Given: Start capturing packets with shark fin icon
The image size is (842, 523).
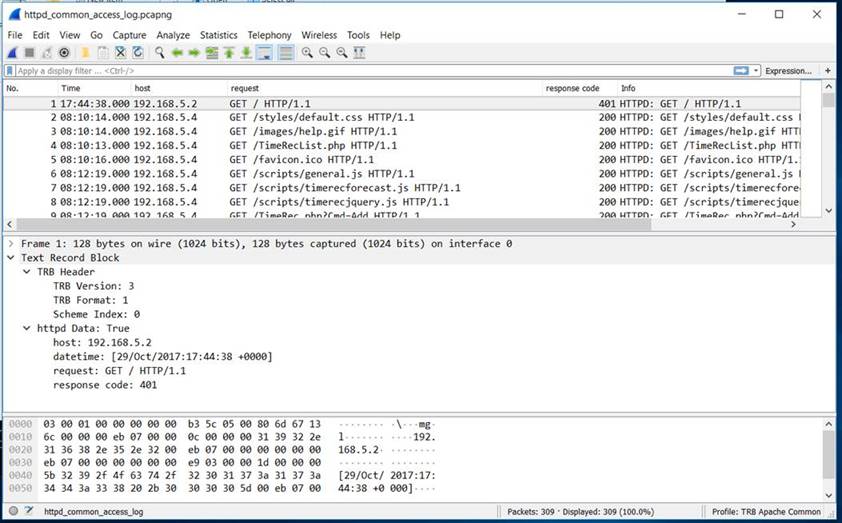Looking at the screenshot, I should (x=12, y=53).
